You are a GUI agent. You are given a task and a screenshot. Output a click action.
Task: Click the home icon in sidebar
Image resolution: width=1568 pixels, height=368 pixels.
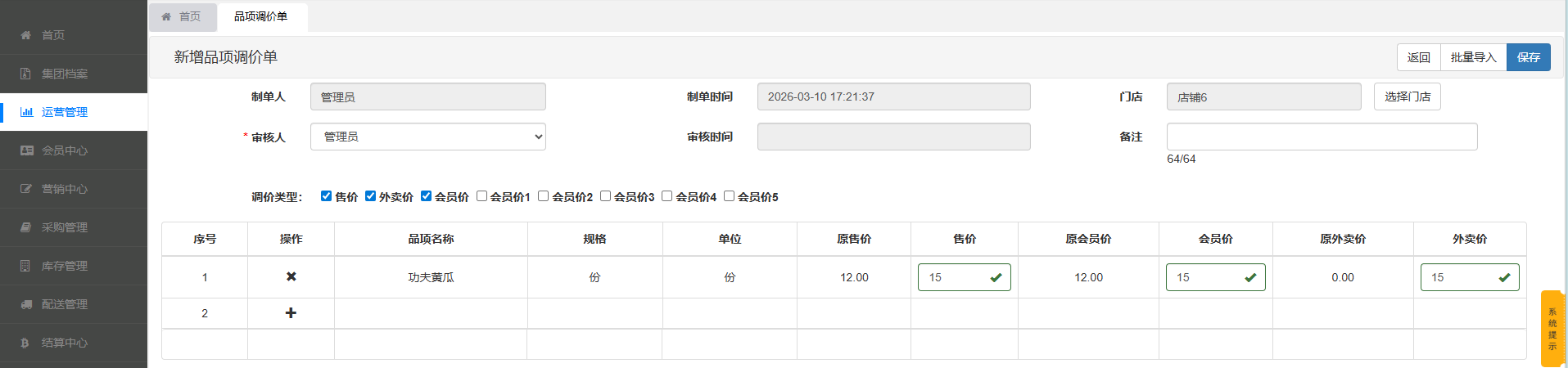click(25, 35)
